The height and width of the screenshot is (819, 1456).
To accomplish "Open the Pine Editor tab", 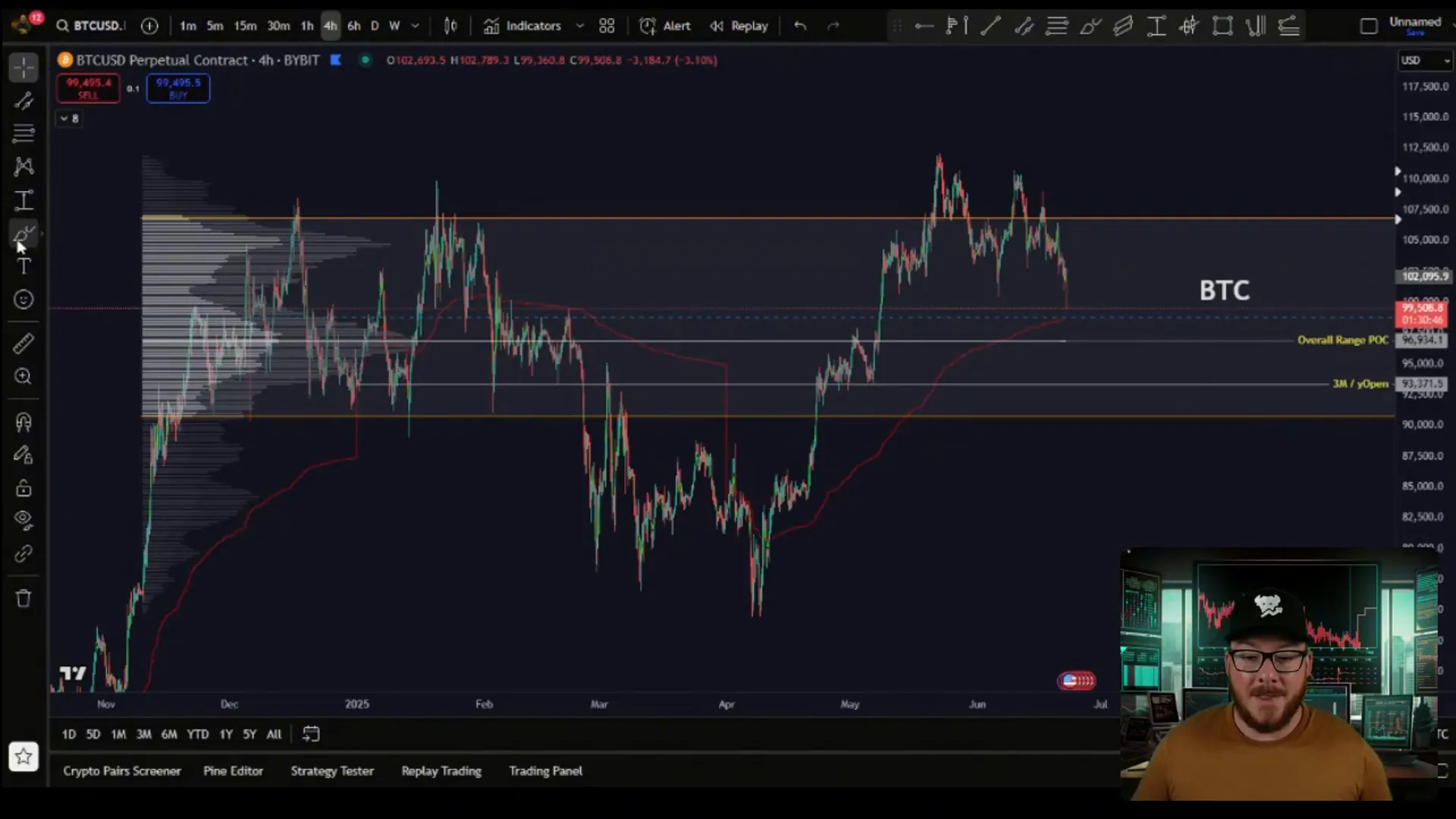I will pos(233,770).
